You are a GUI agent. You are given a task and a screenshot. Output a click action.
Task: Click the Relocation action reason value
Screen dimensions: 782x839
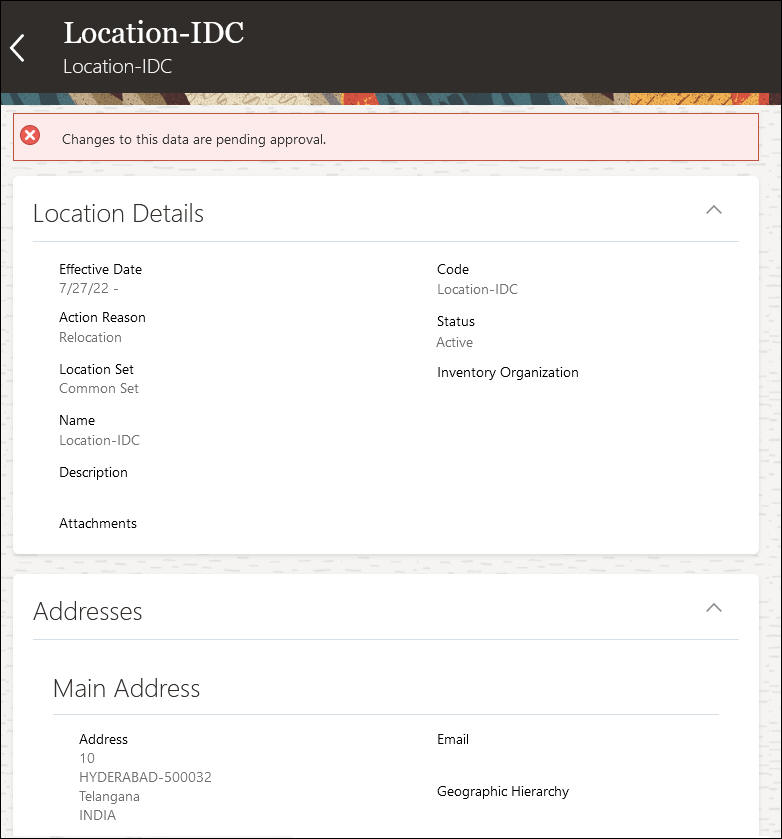[x=90, y=337]
